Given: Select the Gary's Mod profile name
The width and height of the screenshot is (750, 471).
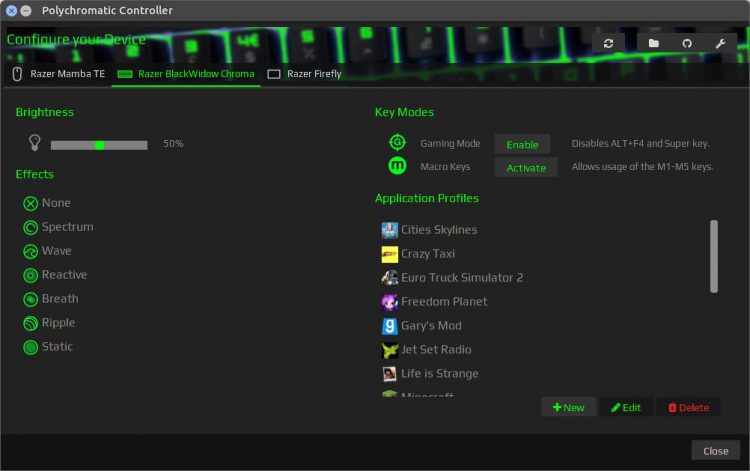Looking at the screenshot, I should click(x=431, y=326).
